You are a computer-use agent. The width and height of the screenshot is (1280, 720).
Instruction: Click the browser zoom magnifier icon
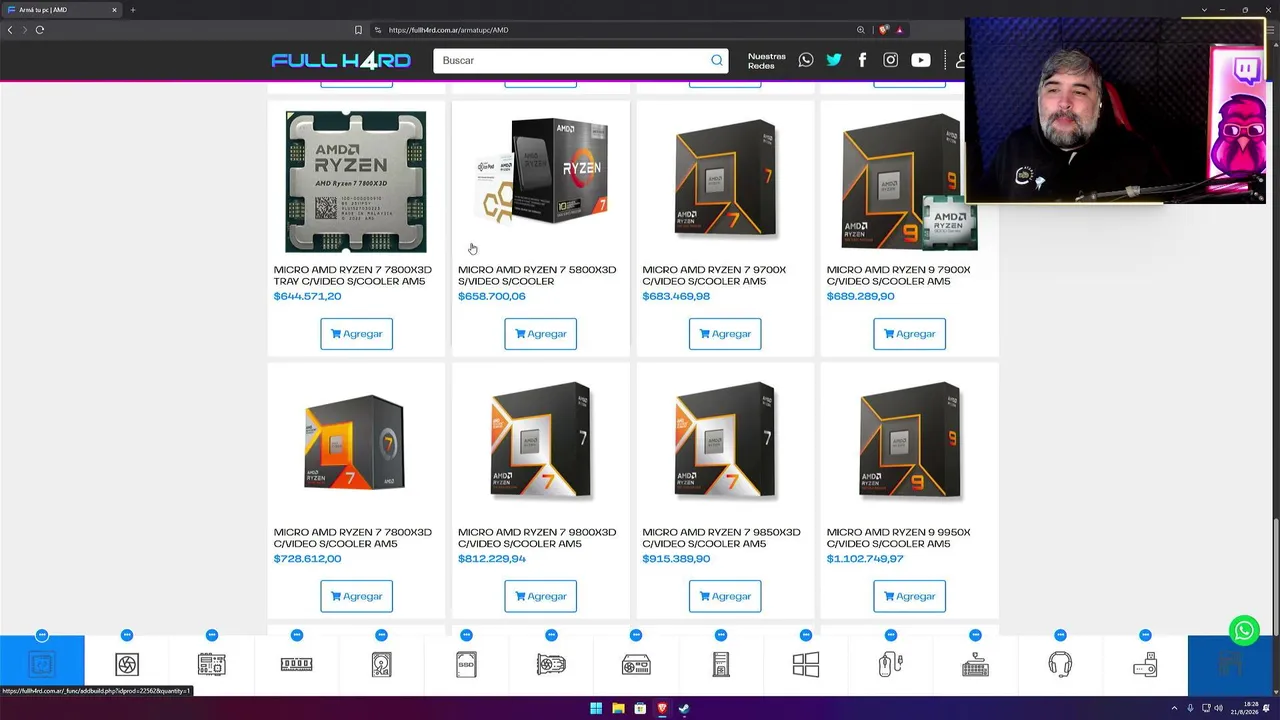tap(861, 30)
